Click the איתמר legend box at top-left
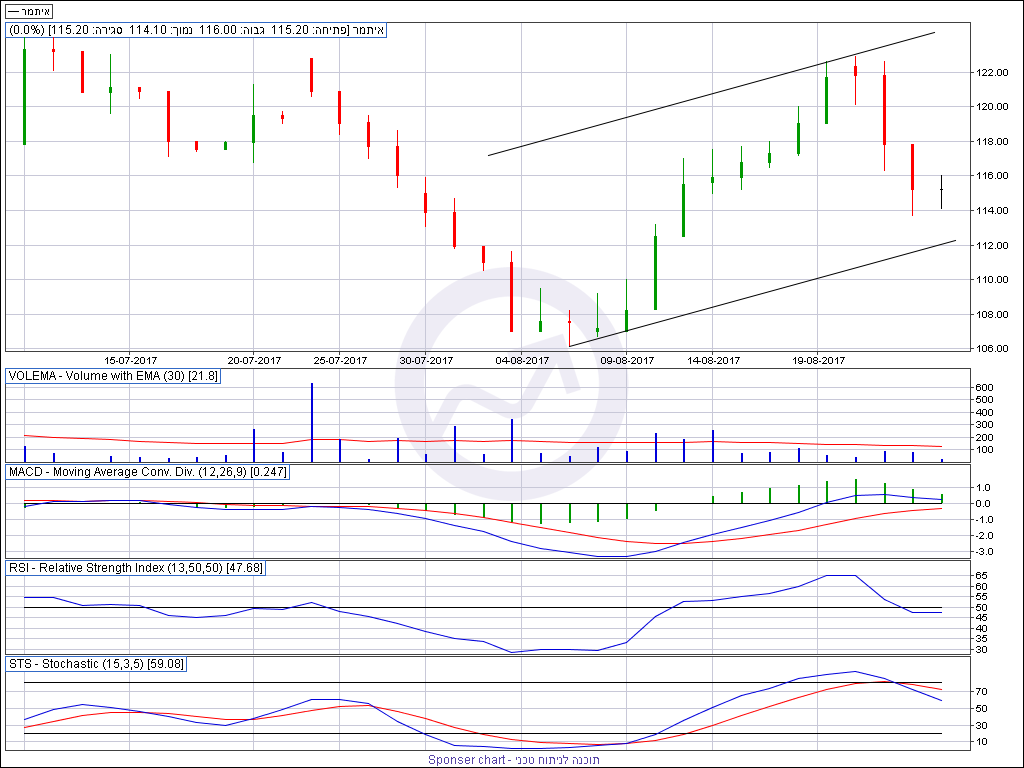Viewport: 1024px width, 768px height. click(x=30, y=11)
